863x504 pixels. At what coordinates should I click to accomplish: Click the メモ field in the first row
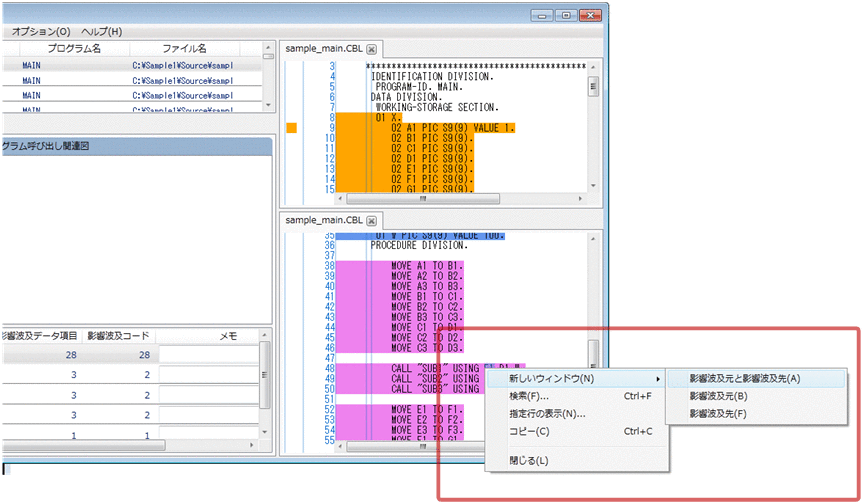pos(207,354)
